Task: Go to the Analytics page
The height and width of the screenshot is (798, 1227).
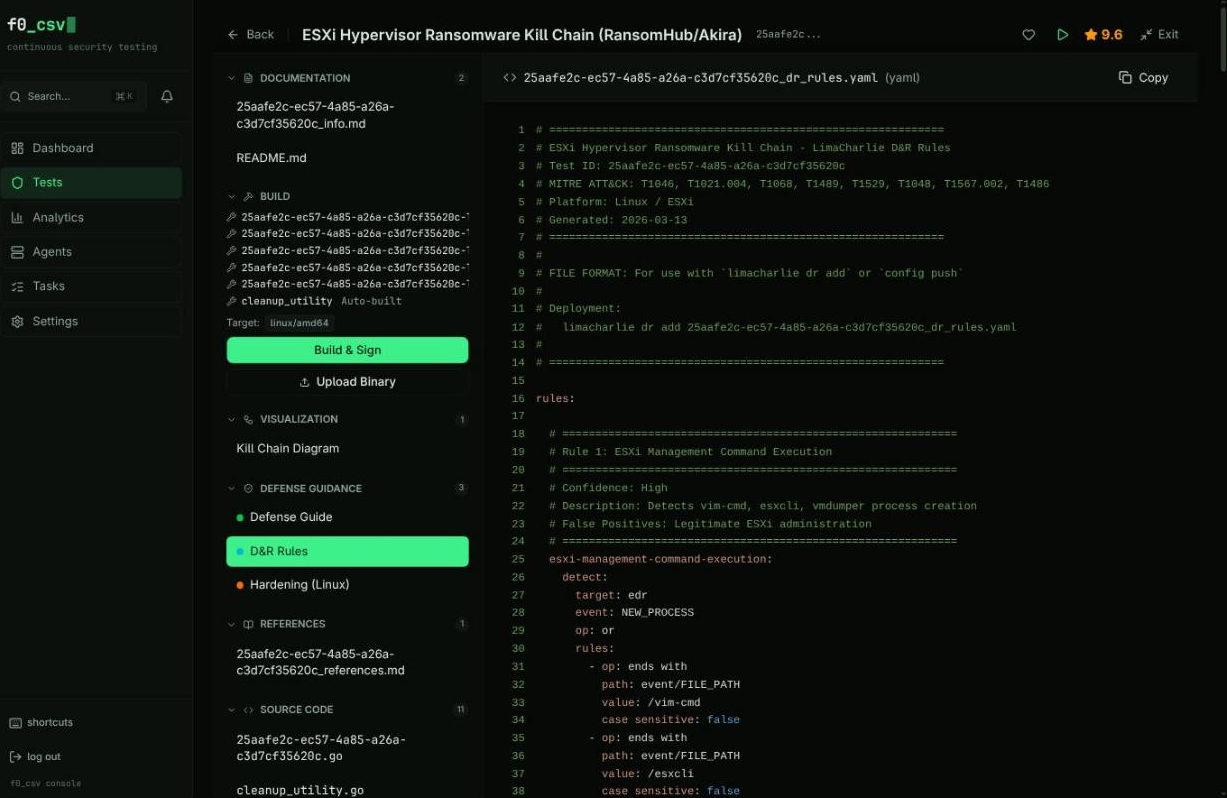Action: point(92,217)
